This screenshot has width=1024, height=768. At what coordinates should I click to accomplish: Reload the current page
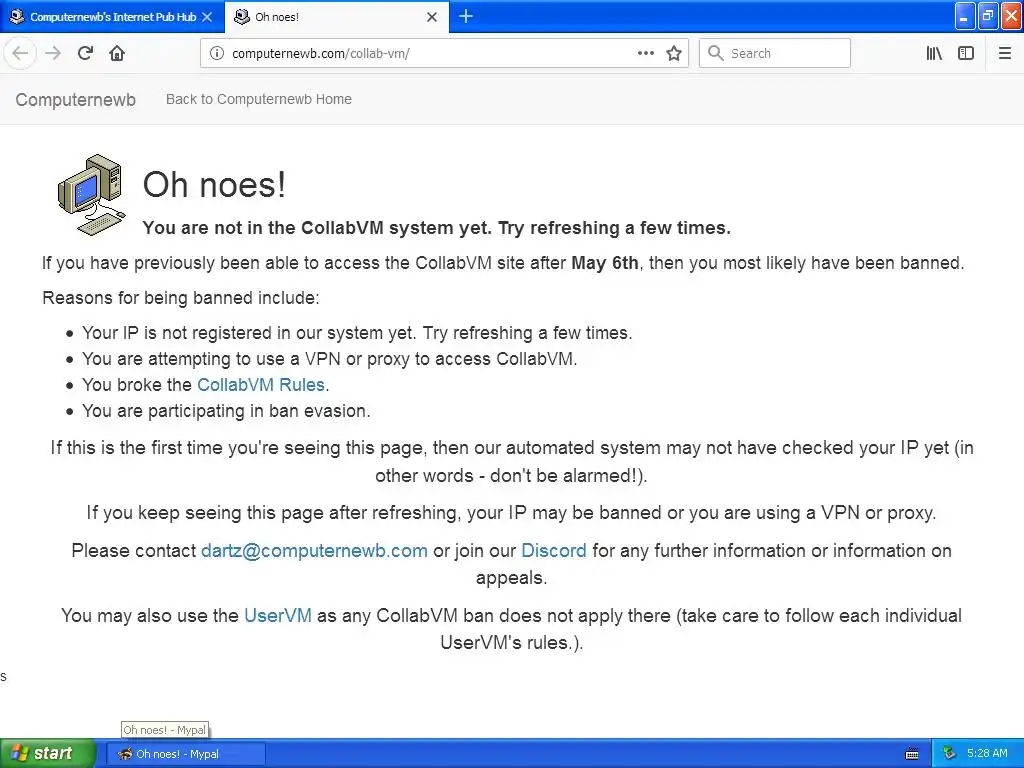[x=85, y=53]
